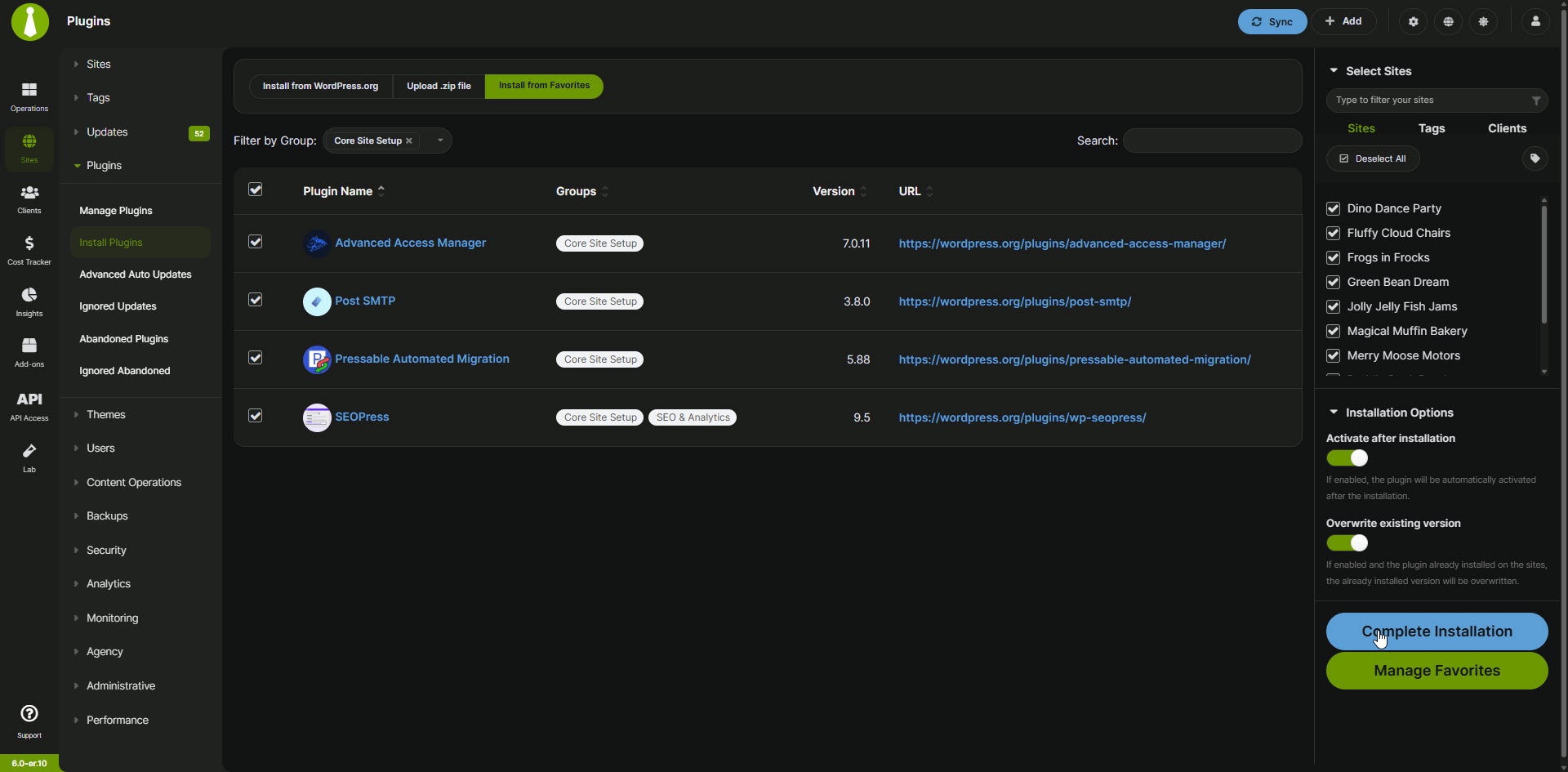The width and height of the screenshot is (1568, 772).
Task: Expand the Updates menu in sidebar
Action: [x=107, y=132]
